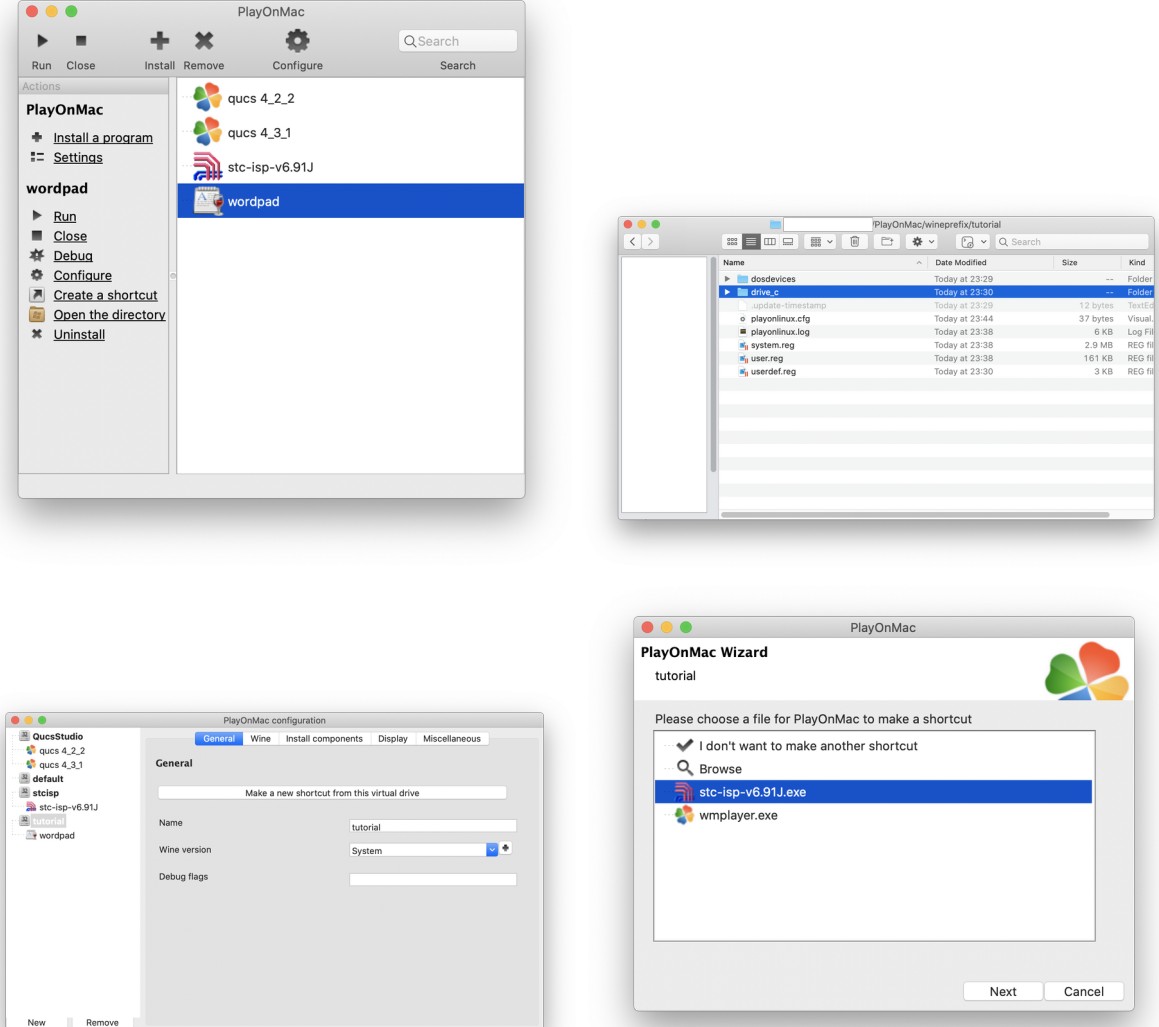Click Next button in PlayOnMac Wizard

[x=1002, y=992]
